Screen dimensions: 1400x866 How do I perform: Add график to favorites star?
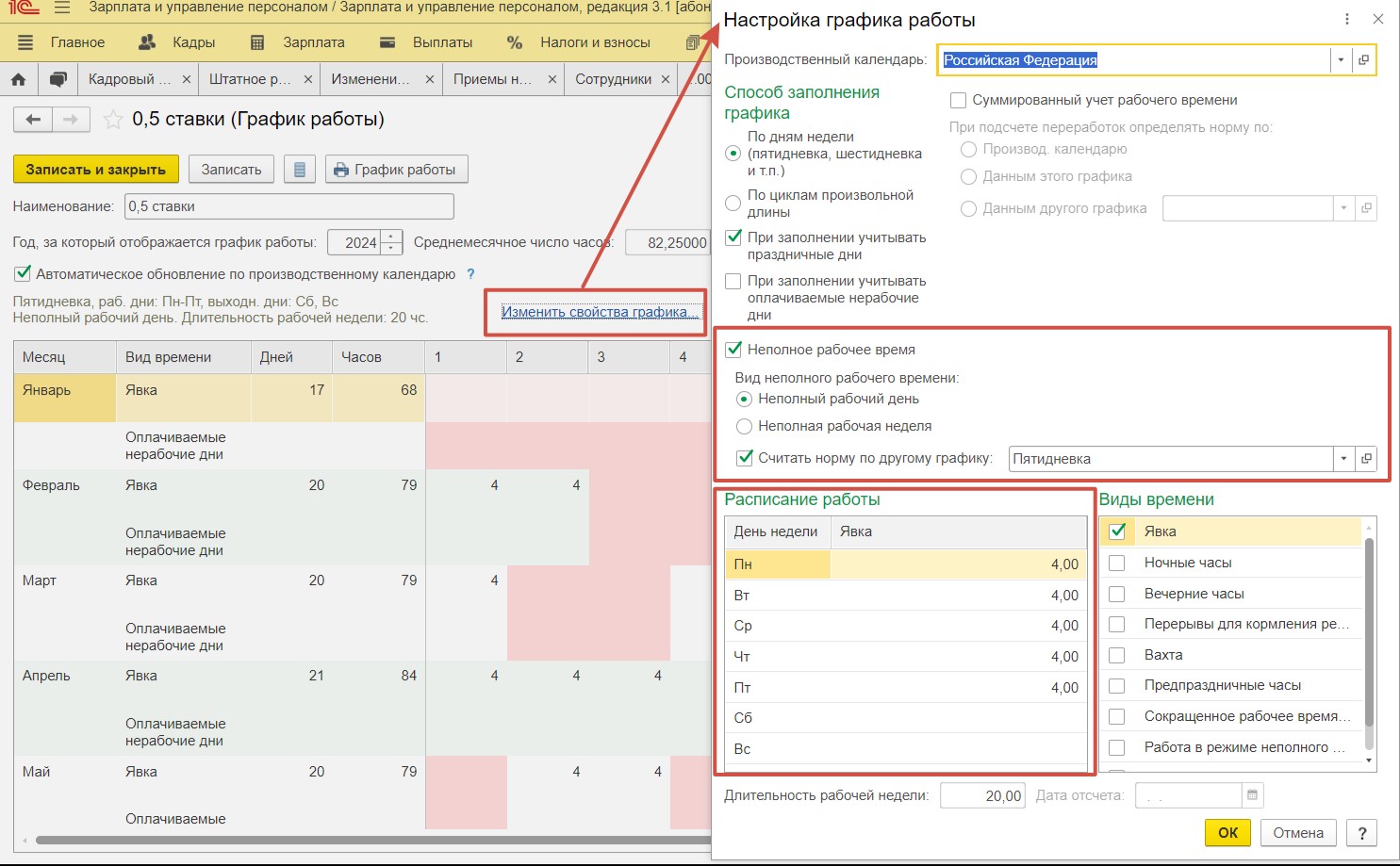tap(112, 120)
